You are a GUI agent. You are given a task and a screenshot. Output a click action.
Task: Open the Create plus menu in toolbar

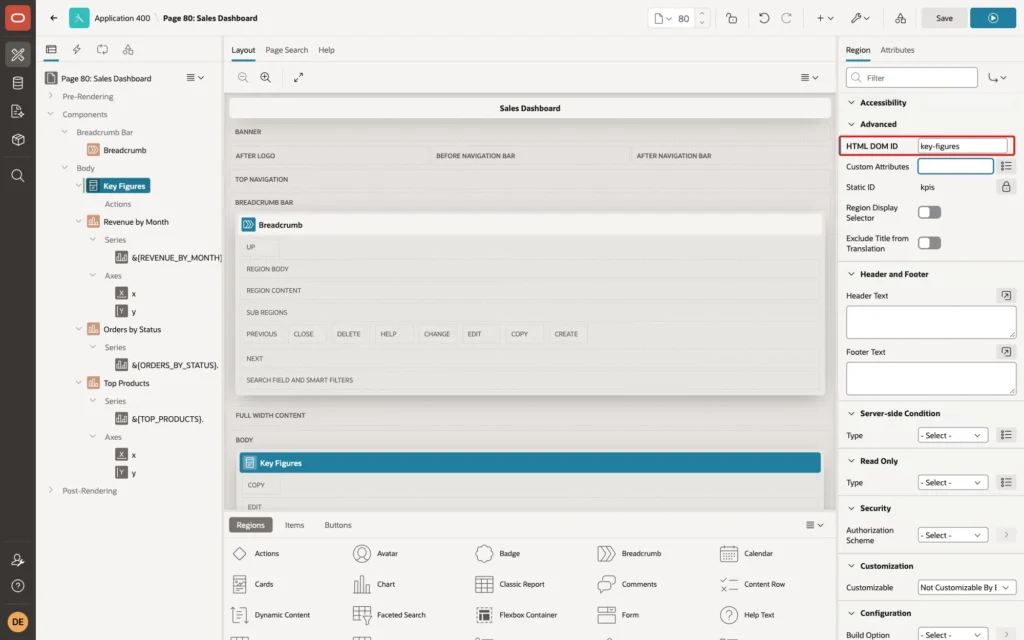(825, 18)
